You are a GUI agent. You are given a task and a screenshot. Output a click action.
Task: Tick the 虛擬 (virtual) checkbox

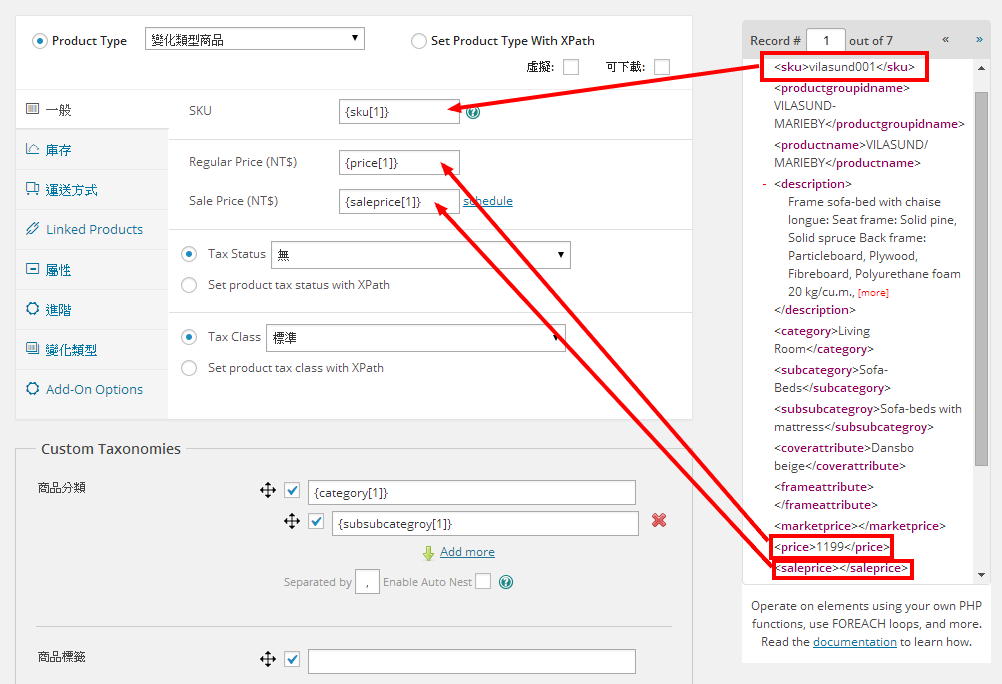click(x=571, y=67)
